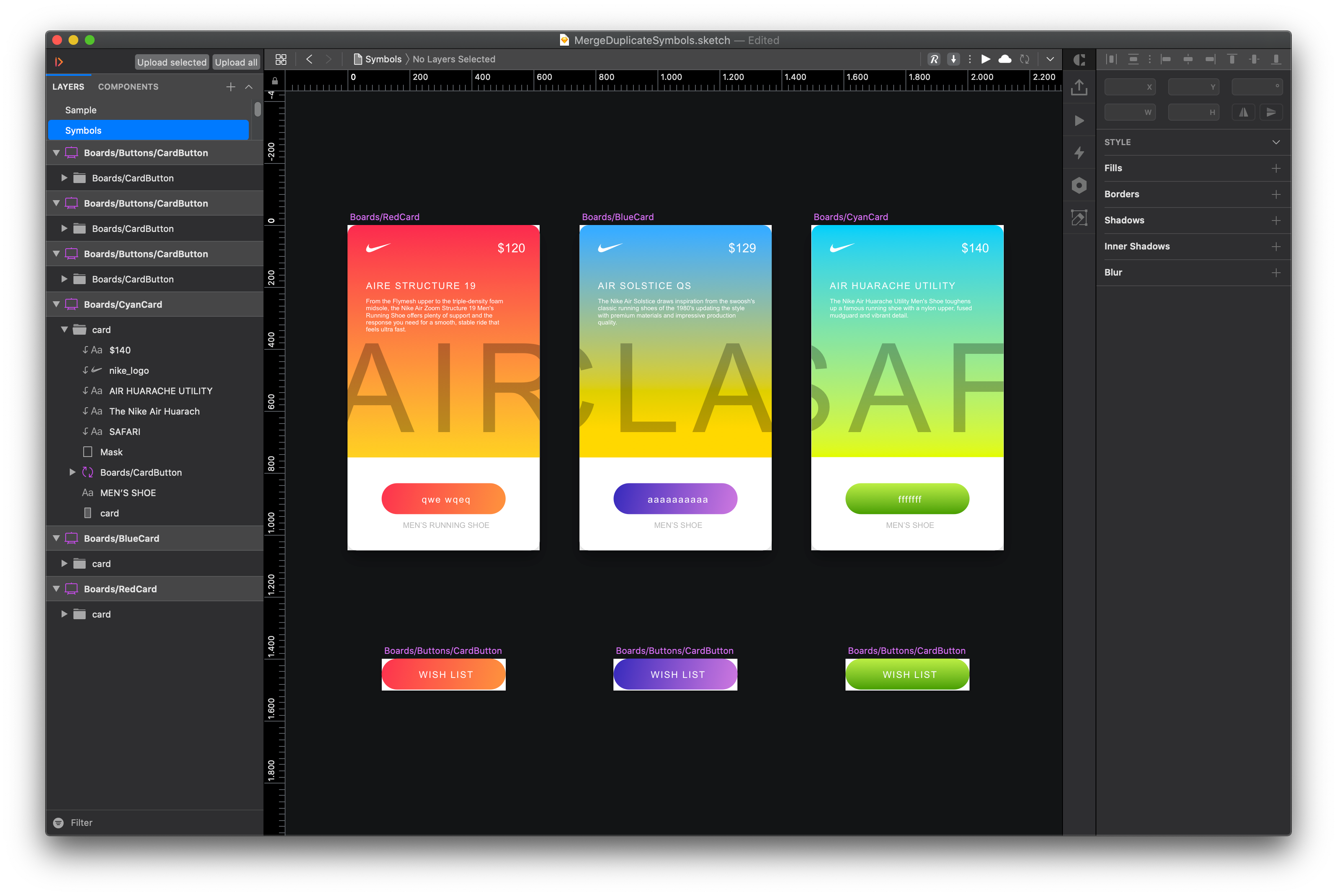The height and width of the screenshot is (896, 1337).
Task: Add a new page with plus
Action: point(230,87)
